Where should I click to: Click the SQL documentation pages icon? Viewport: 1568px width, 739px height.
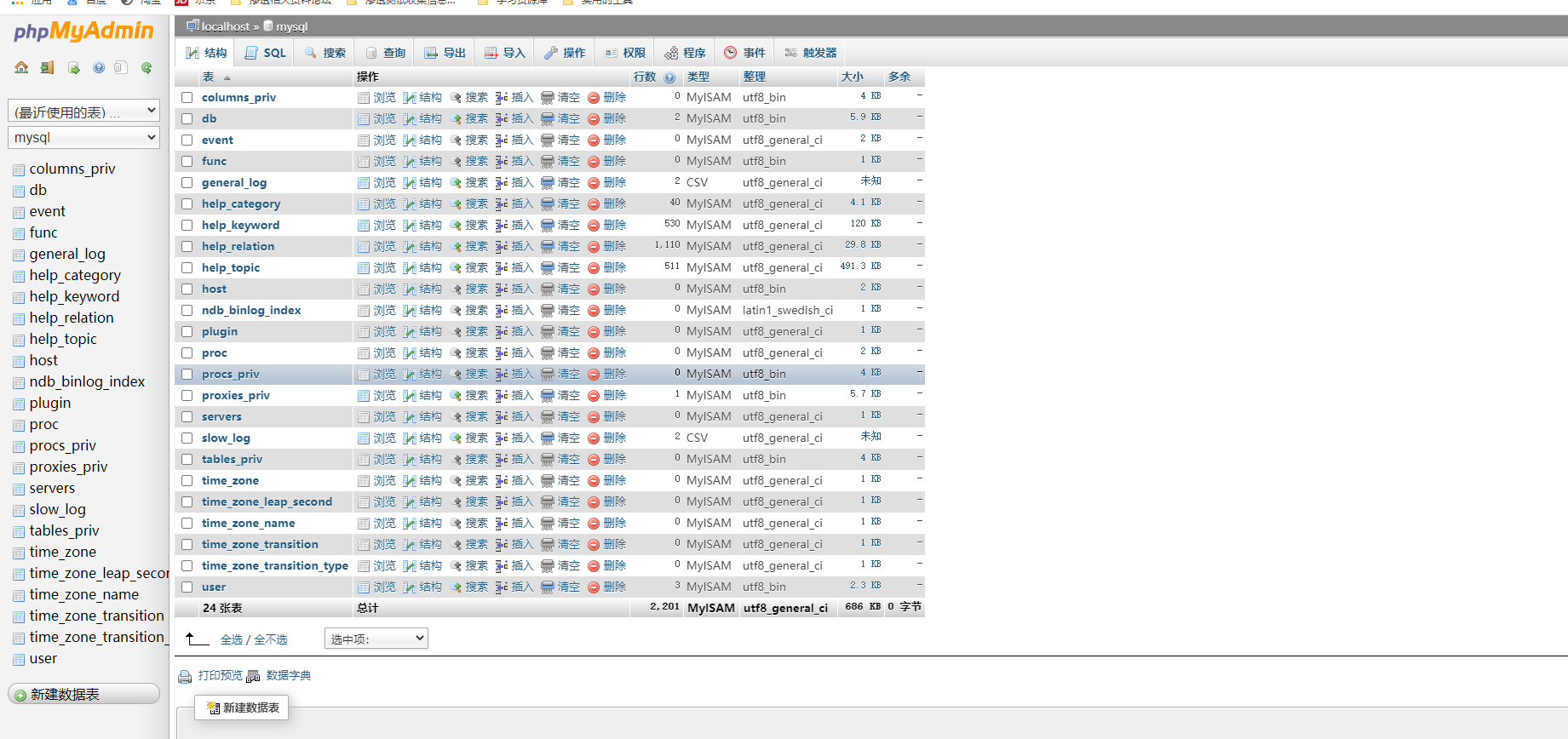(121, 67)
